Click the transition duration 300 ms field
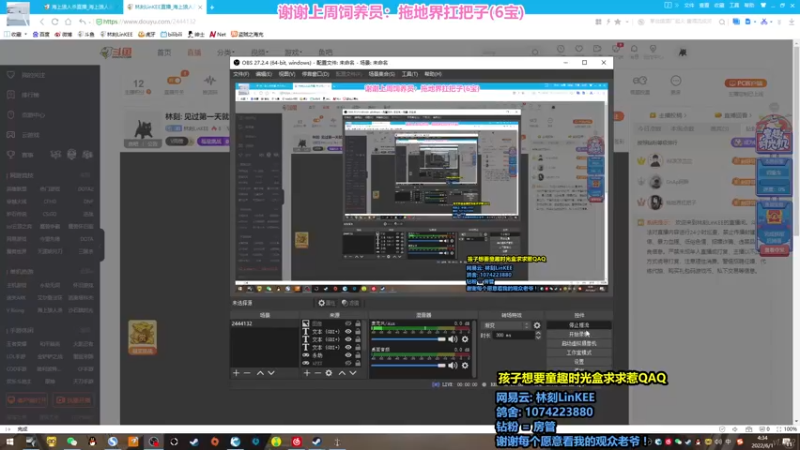The image size is (800, 450). pyautogui.click(x=513, y=335)
